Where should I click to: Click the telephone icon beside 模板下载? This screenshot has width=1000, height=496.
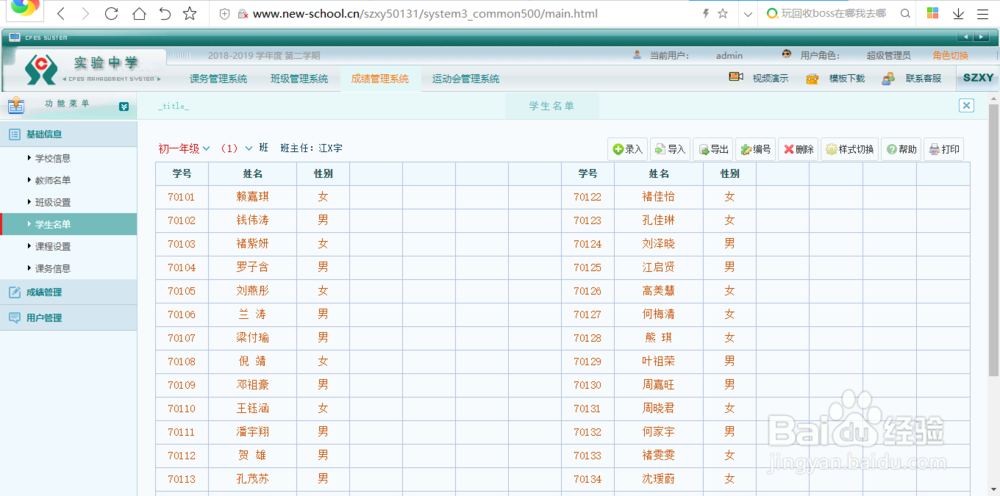click(812, 78)
